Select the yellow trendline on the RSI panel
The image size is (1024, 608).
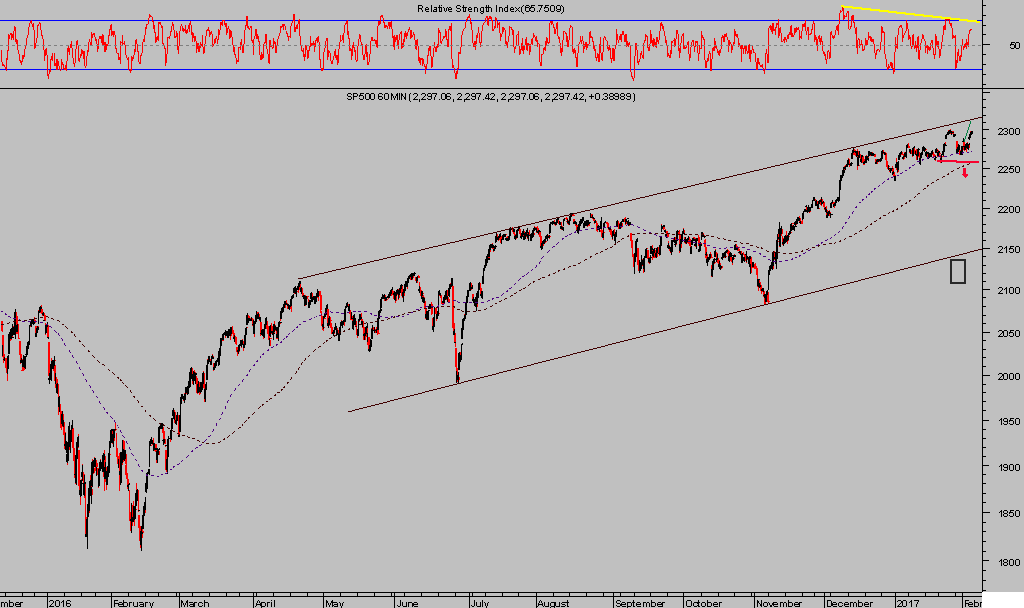(910, 14)
